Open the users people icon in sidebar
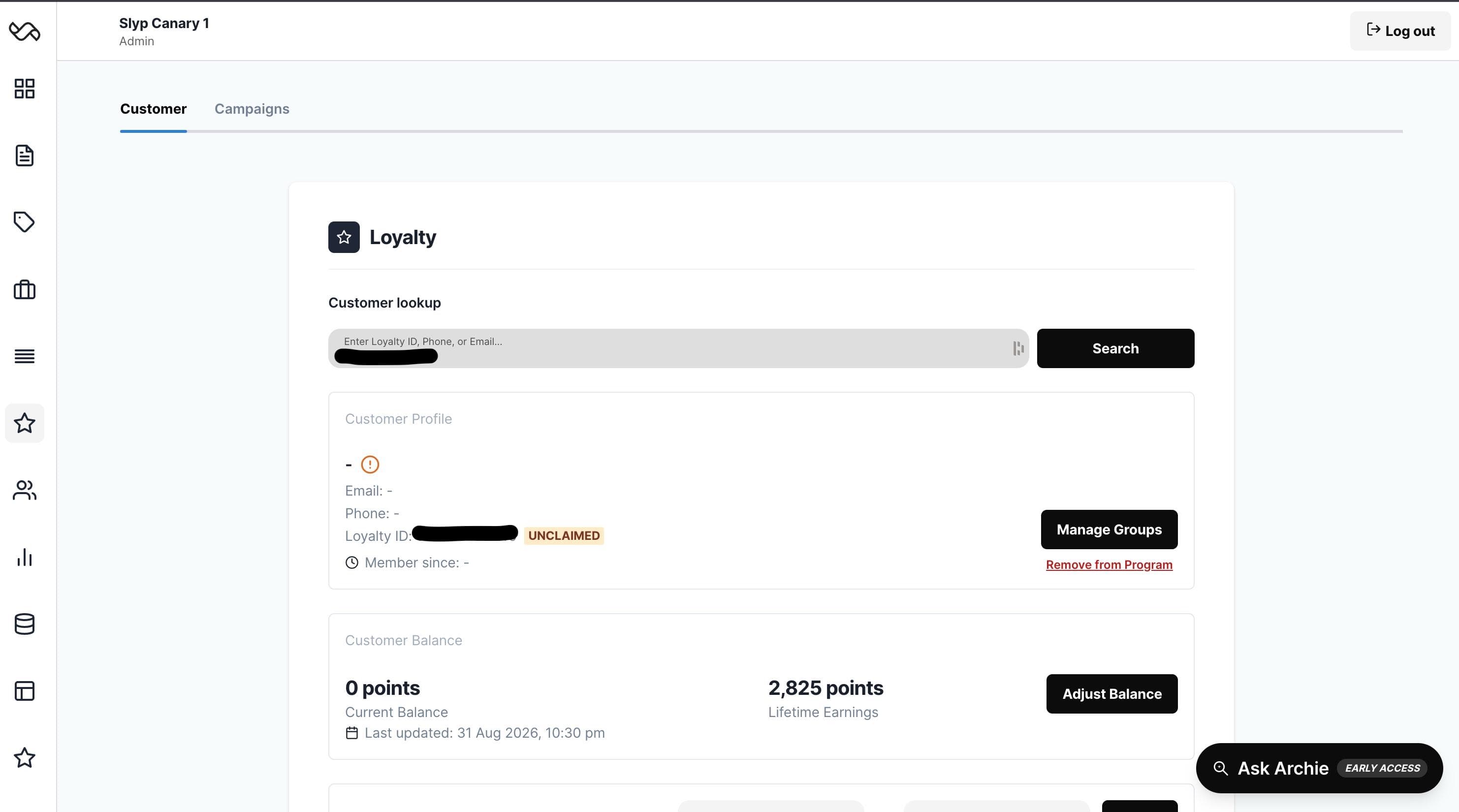Image resolution: width=1459 pixels, height=812 pixels. [24, 490]
